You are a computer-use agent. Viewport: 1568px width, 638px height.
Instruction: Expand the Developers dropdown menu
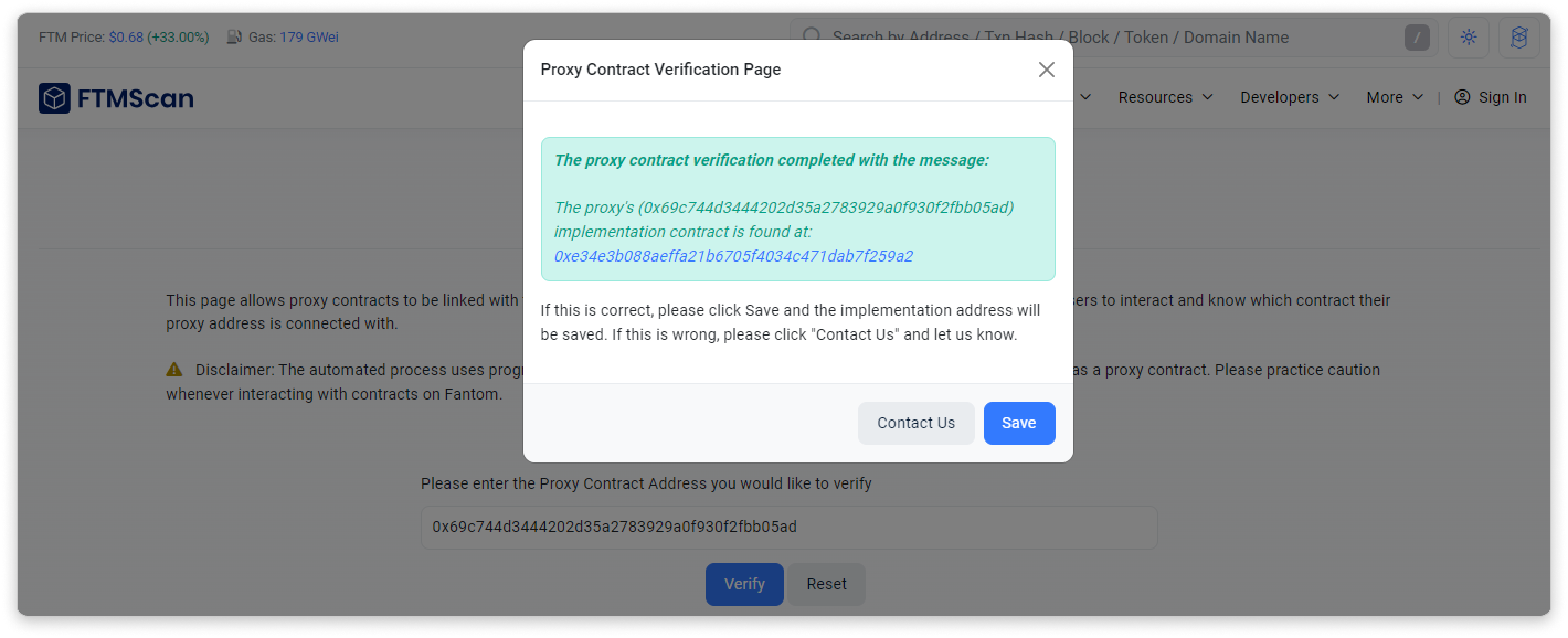click(1289, 97)
